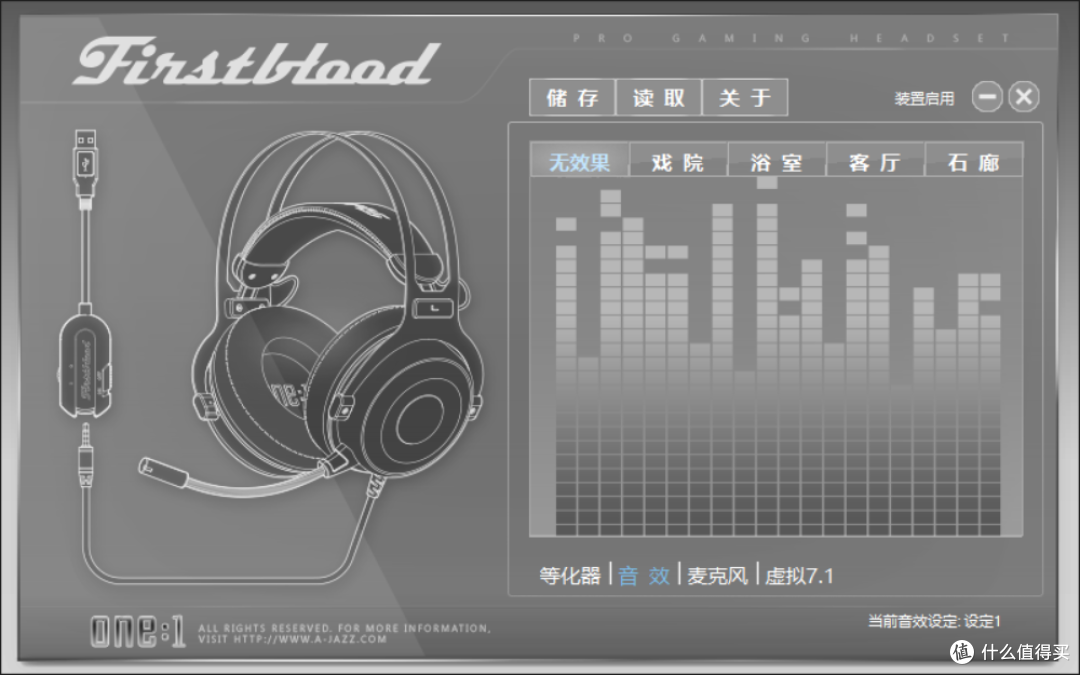Click the inline remote control illustration
The width and height of the screenshot is (1080, 675).
85,365
